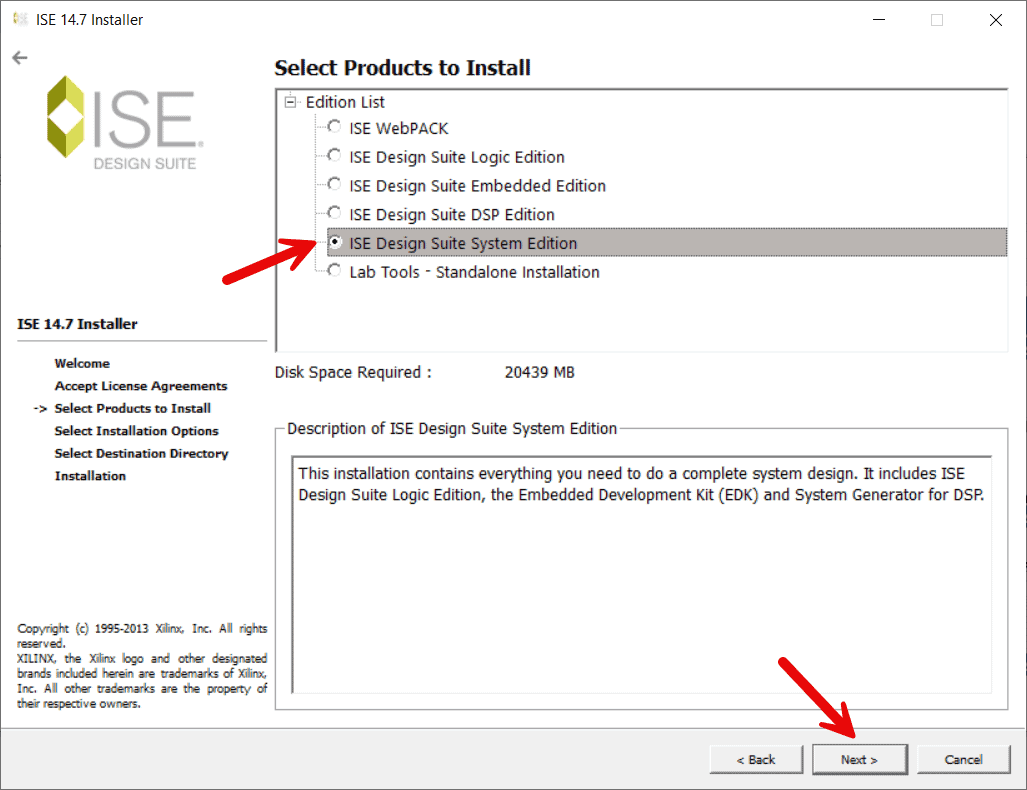Collapse the Edition List tree
The width and height of the screenshot is (1027, 790).
point(289,102)
